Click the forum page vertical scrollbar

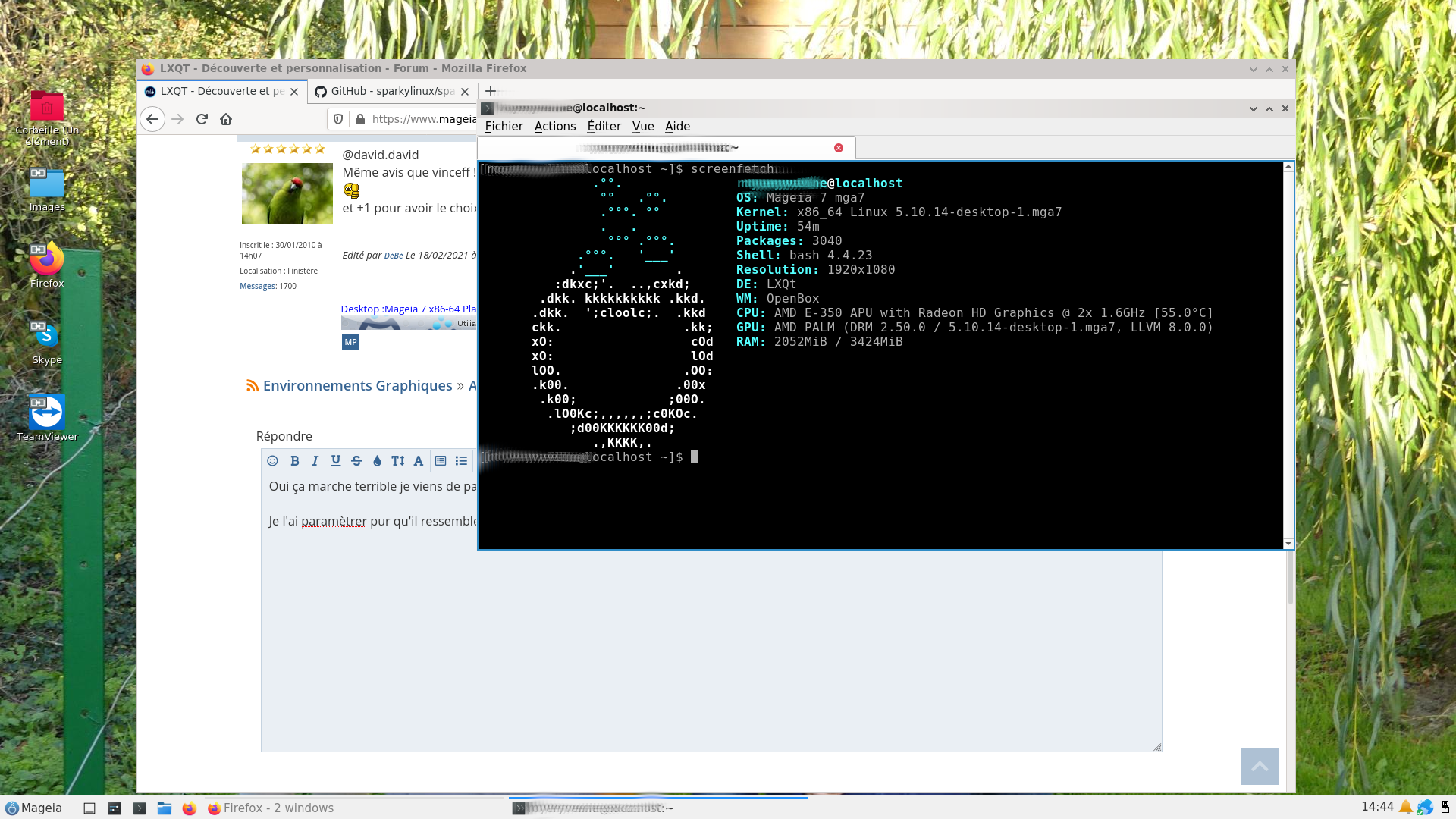click(x=1290, y=578)
